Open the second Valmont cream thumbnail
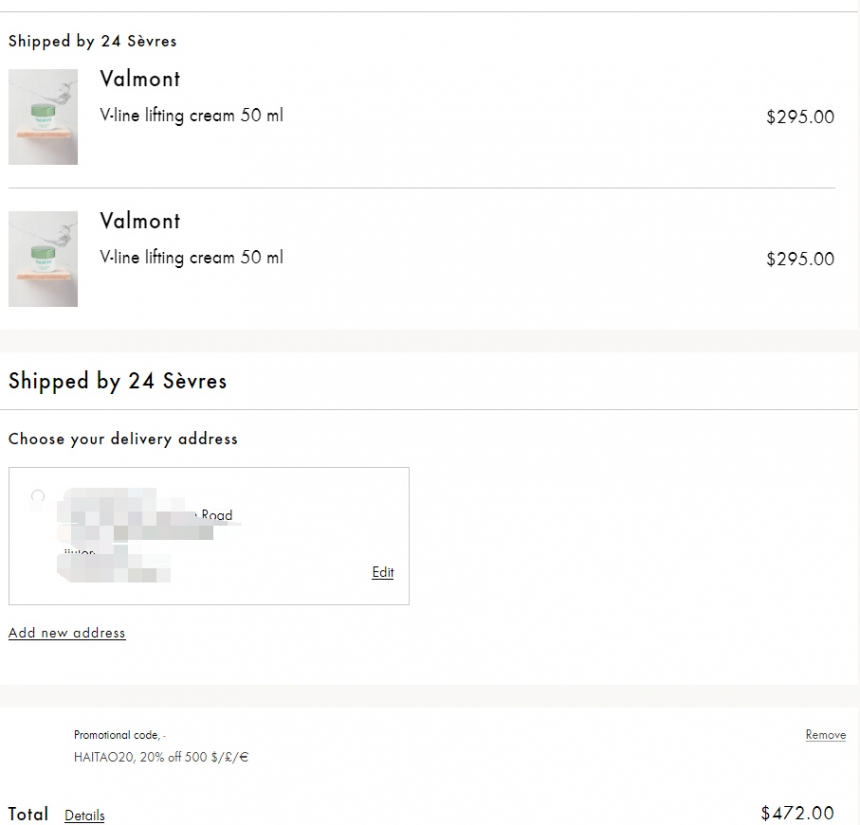The width and height of the screenshot is (860, 825). coord(43,259)
